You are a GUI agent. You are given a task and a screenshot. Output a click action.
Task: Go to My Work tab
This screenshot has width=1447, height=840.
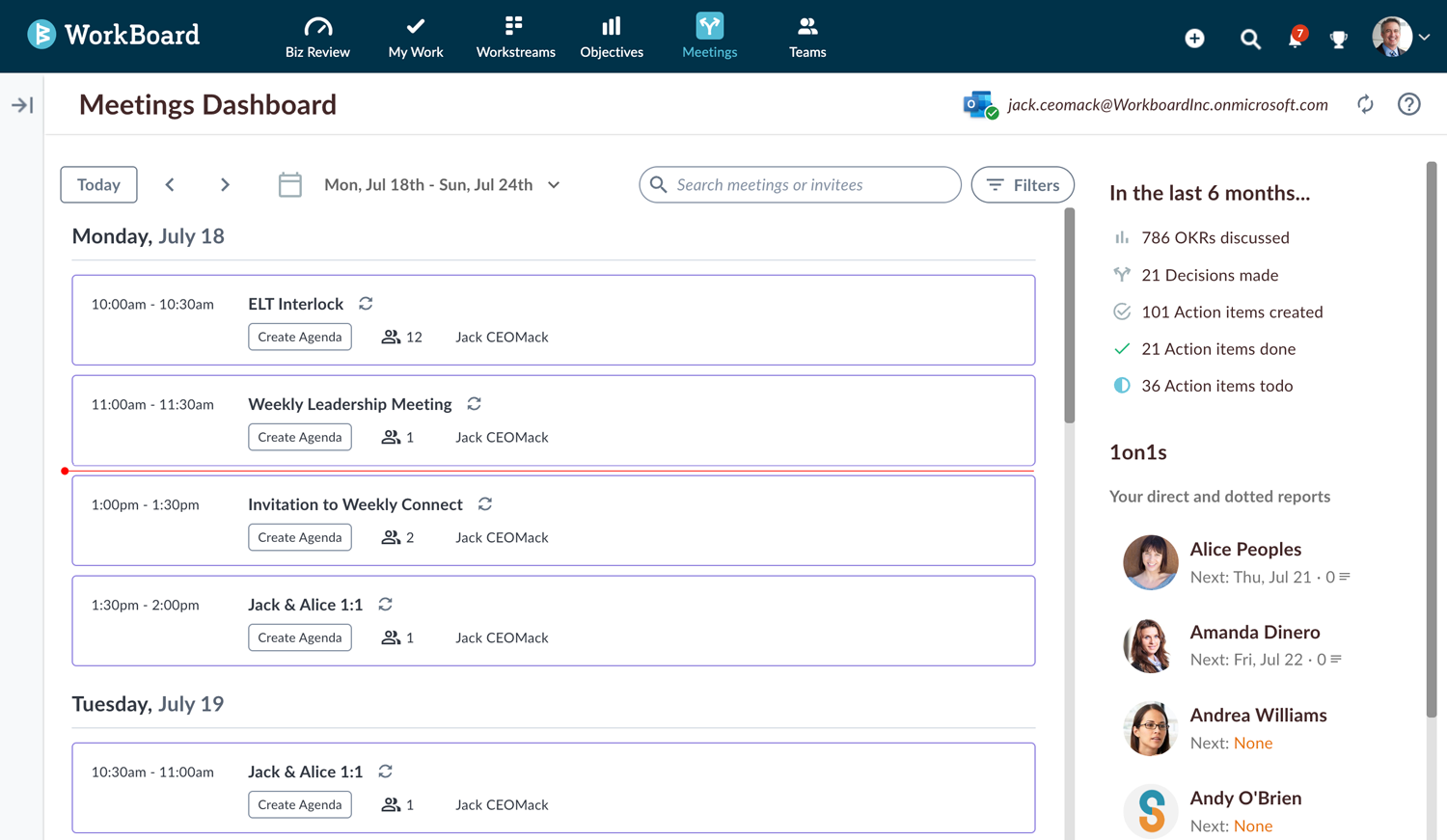pyautogui.click(x=416, y=38)
